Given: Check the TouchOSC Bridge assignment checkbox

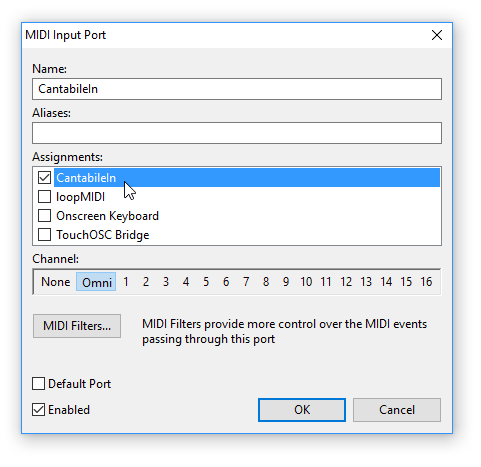Looking at the screenshot, I should [x=44, y=235].
